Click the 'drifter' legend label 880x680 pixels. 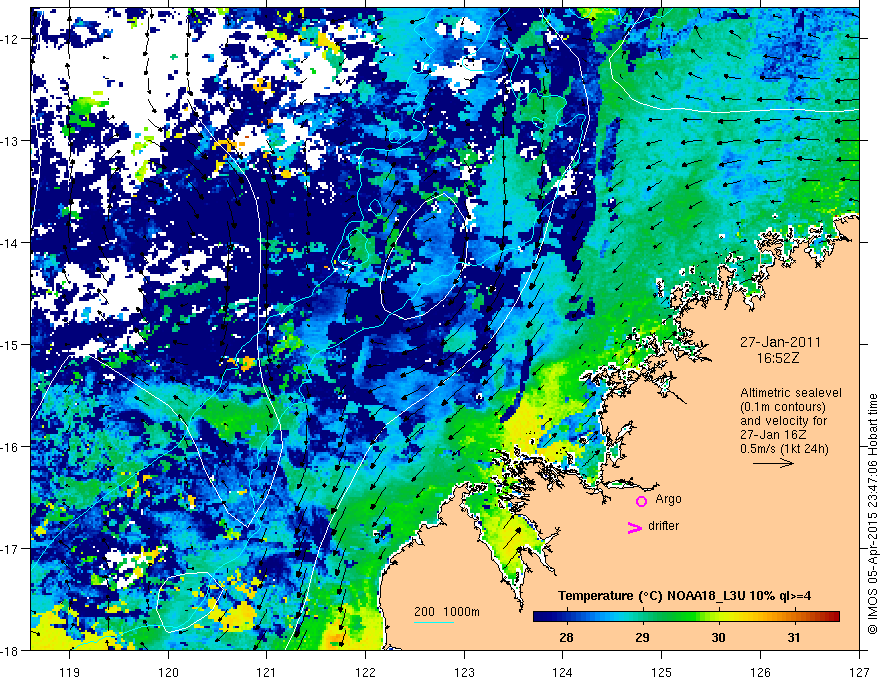[x=663, y=526]
